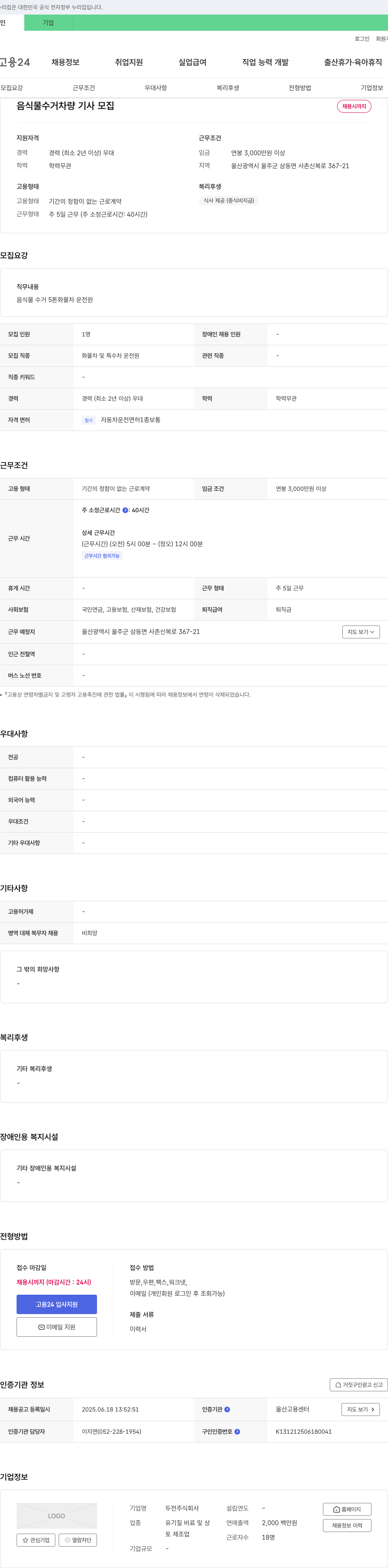Click the 열람차단 block button
388x1568 pixels.
click(78, 1540)
